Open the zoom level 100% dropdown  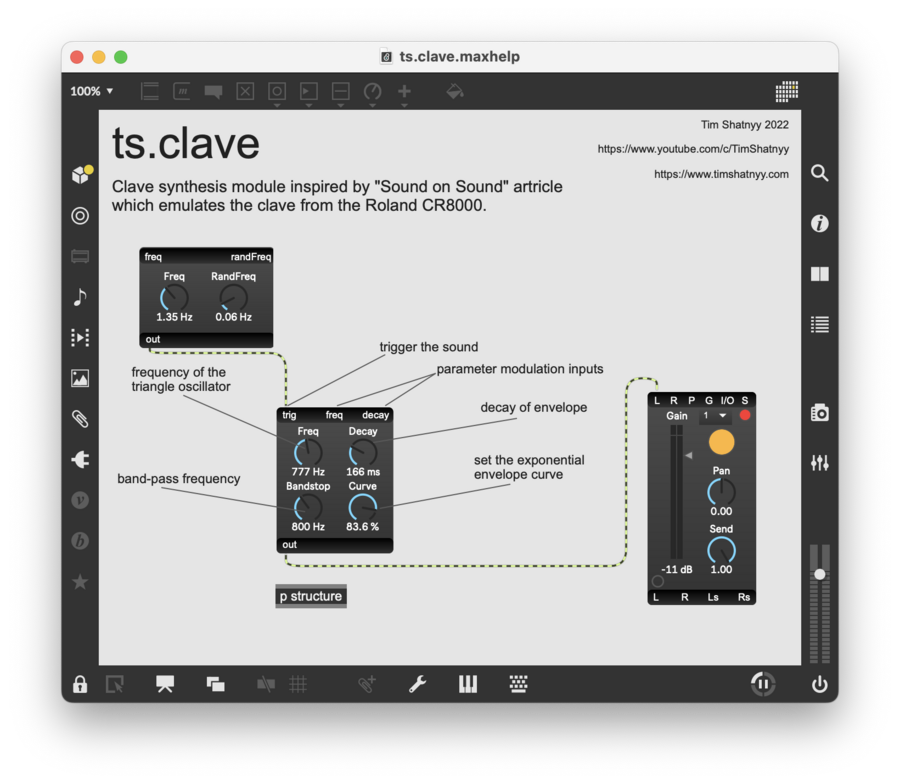tap(91, 91)
